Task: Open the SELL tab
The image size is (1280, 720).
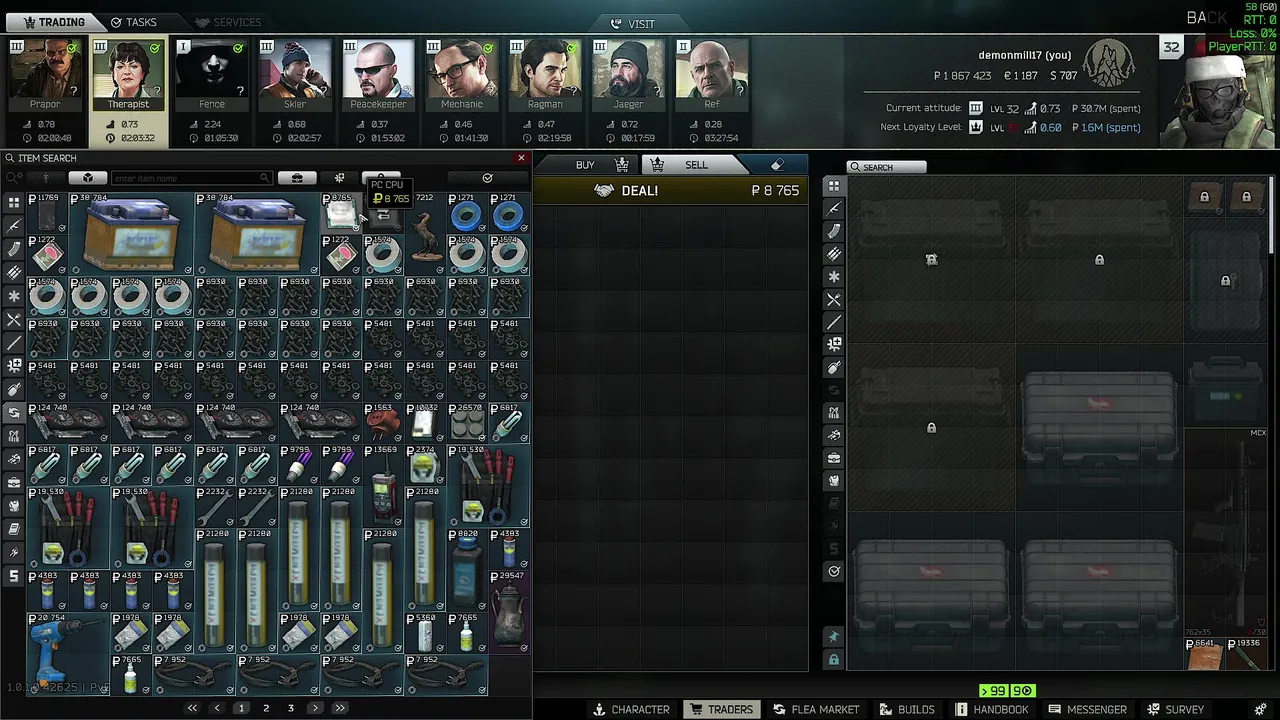Action: click(x=696, y=165)
